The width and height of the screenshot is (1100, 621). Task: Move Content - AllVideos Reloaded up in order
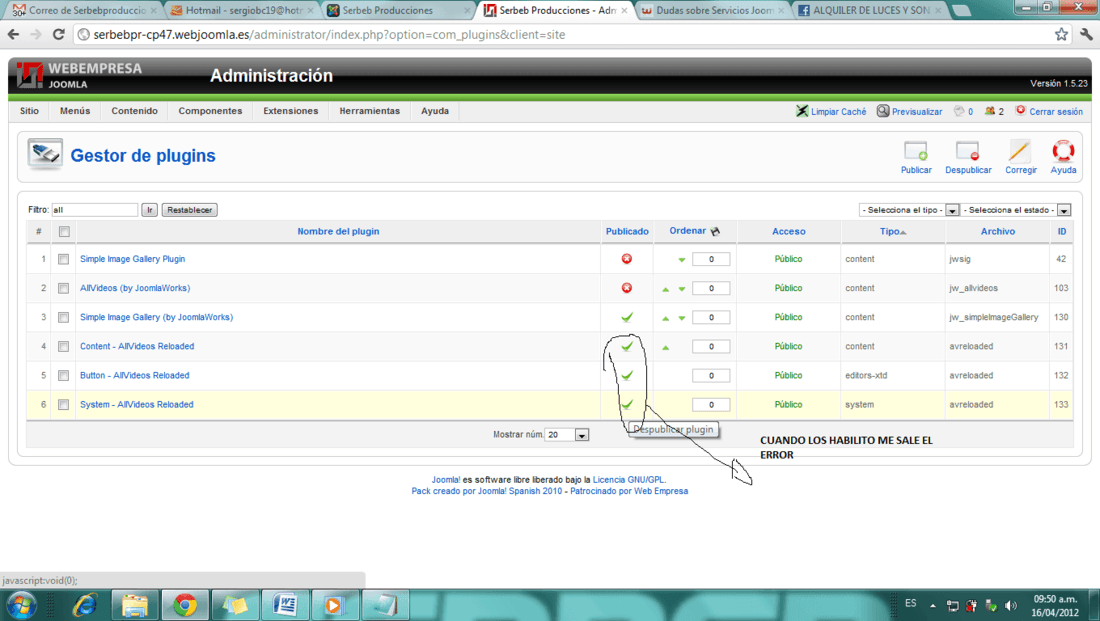pyautogui.click(x=666, y=347)
